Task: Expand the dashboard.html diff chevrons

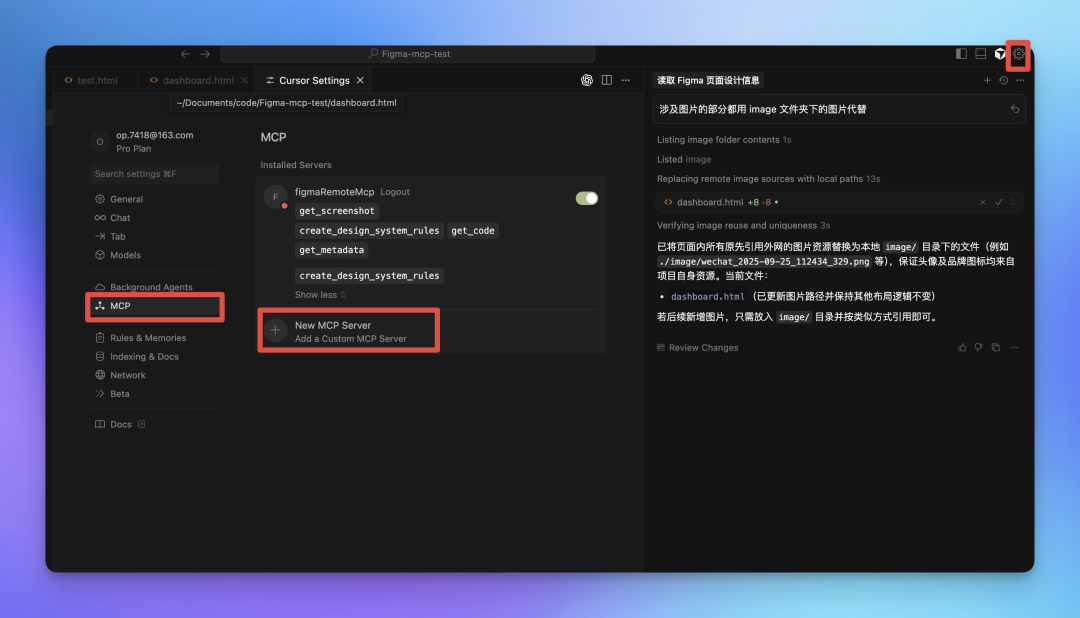Action: [x=1012, y=203]
